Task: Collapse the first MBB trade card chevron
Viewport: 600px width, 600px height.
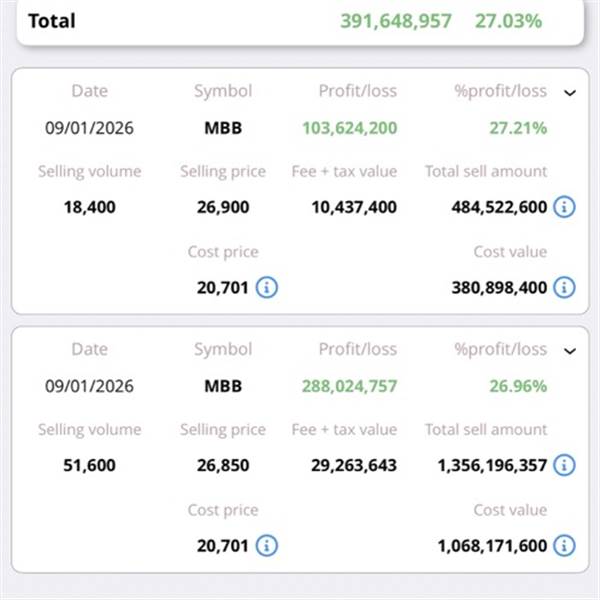Action: click(x=570, y=93)
